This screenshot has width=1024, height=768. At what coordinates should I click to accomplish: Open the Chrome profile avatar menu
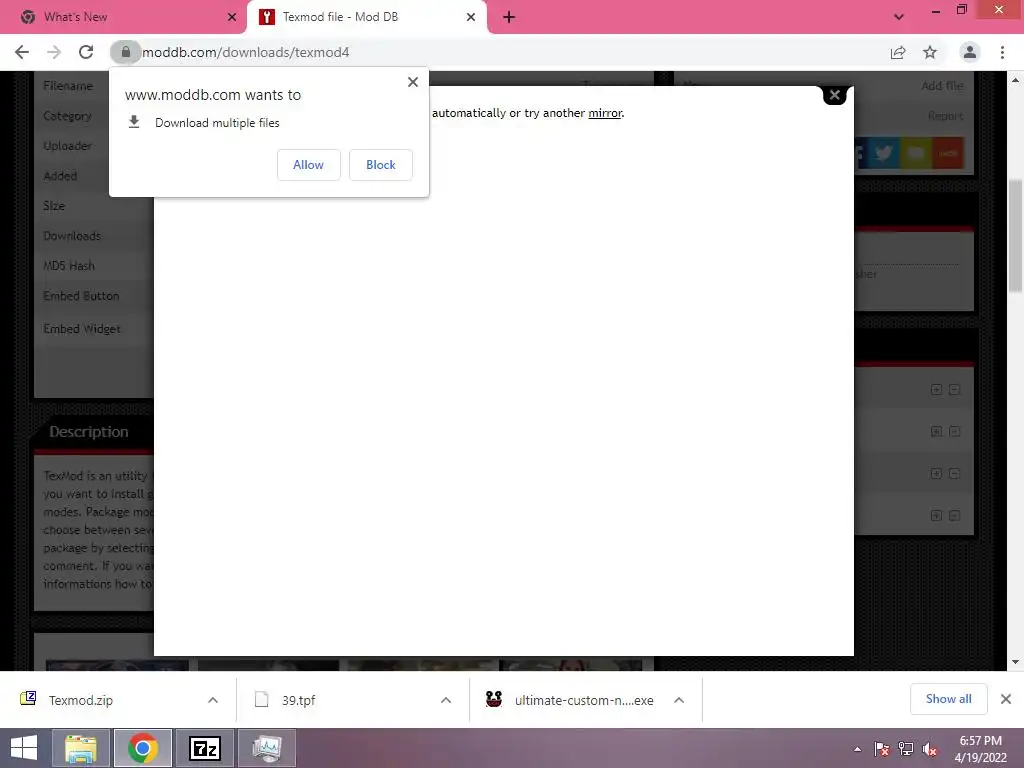point(970,52)
